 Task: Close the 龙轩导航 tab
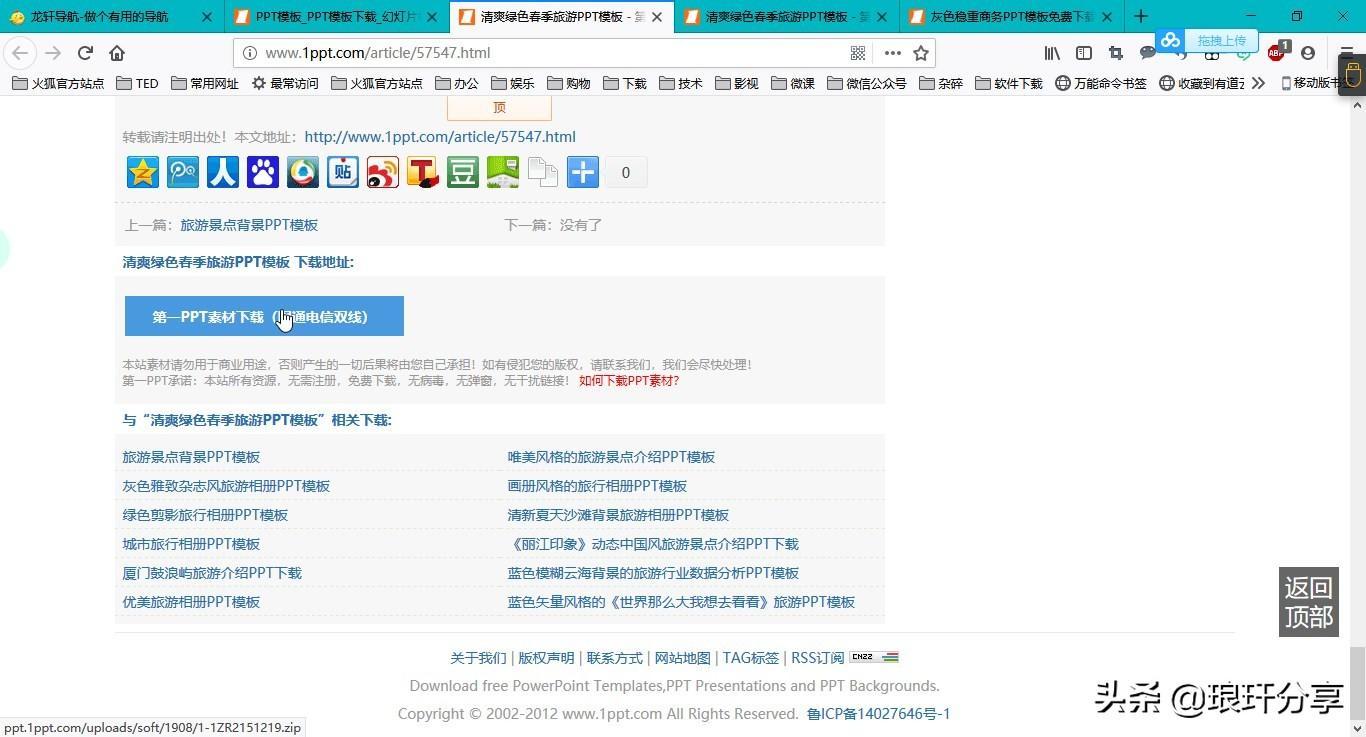(207, 16)
